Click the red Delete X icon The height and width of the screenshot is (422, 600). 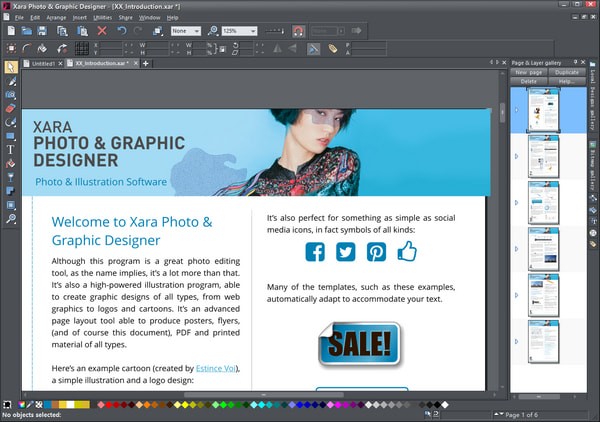pyautogui.click(x=102, y=31)
